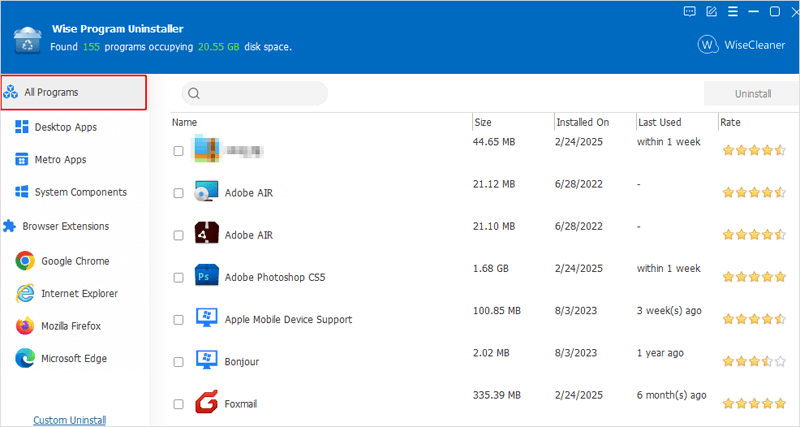The image size is (800, 427).
Task: Click the star rating for Foxmail
Action: (754, 404)
